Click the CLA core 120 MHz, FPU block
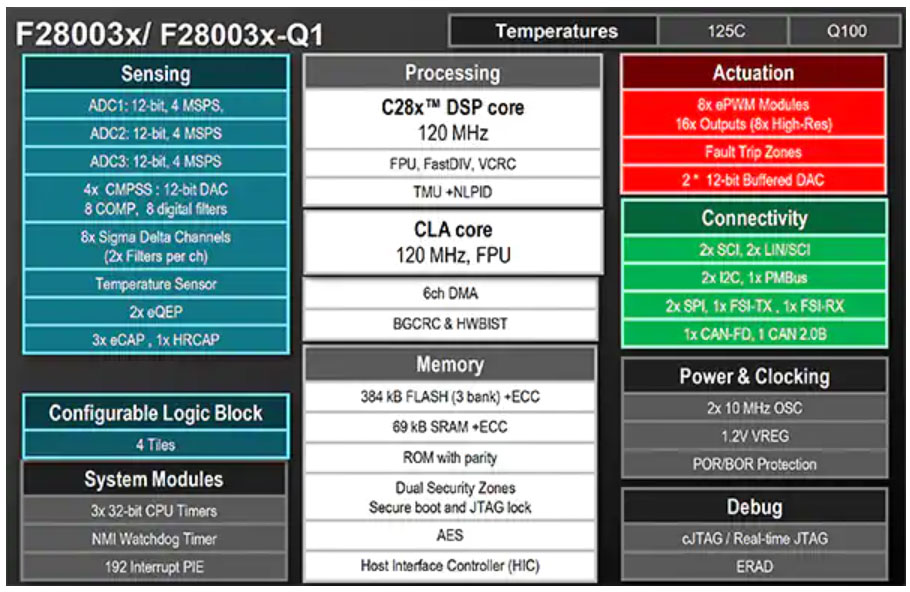Viewport: 910px width, 592px height. (453, 242)
